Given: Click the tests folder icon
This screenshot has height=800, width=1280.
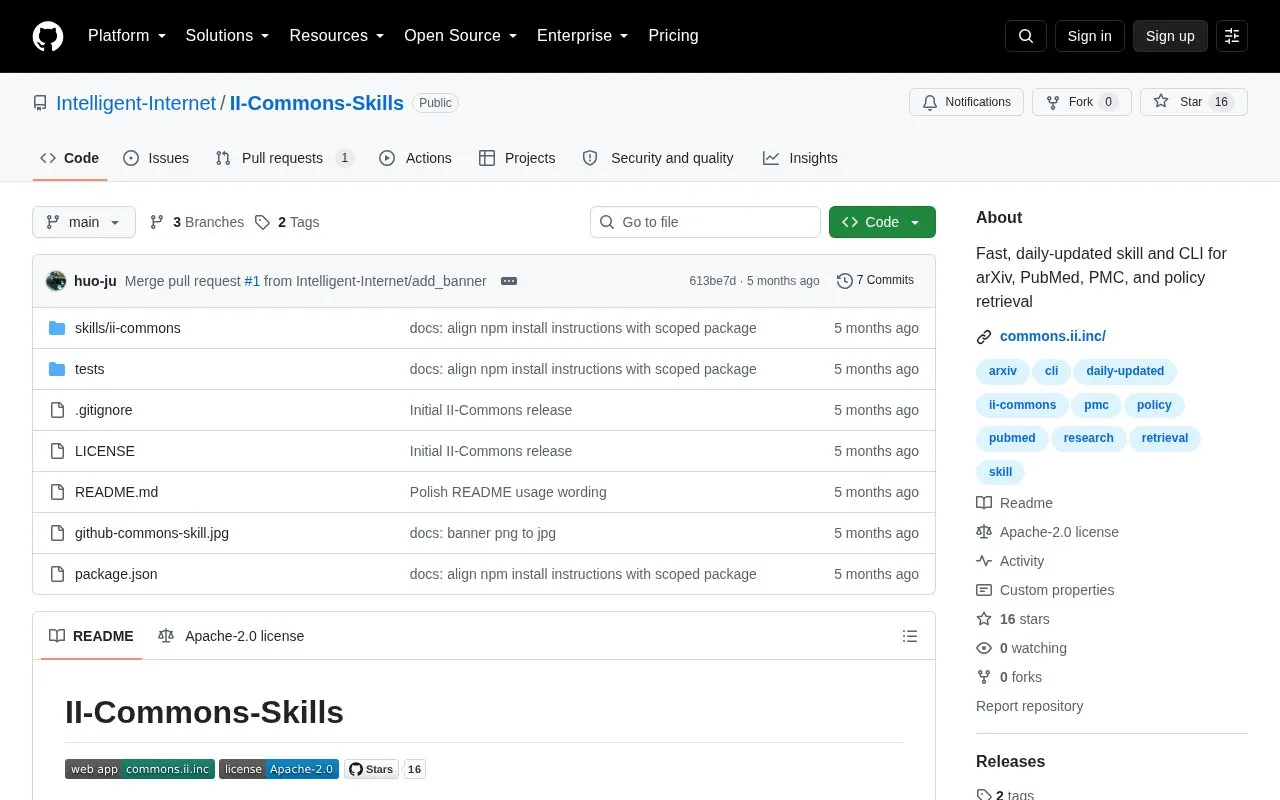Looking at the screenshot, I should (57, 369).
